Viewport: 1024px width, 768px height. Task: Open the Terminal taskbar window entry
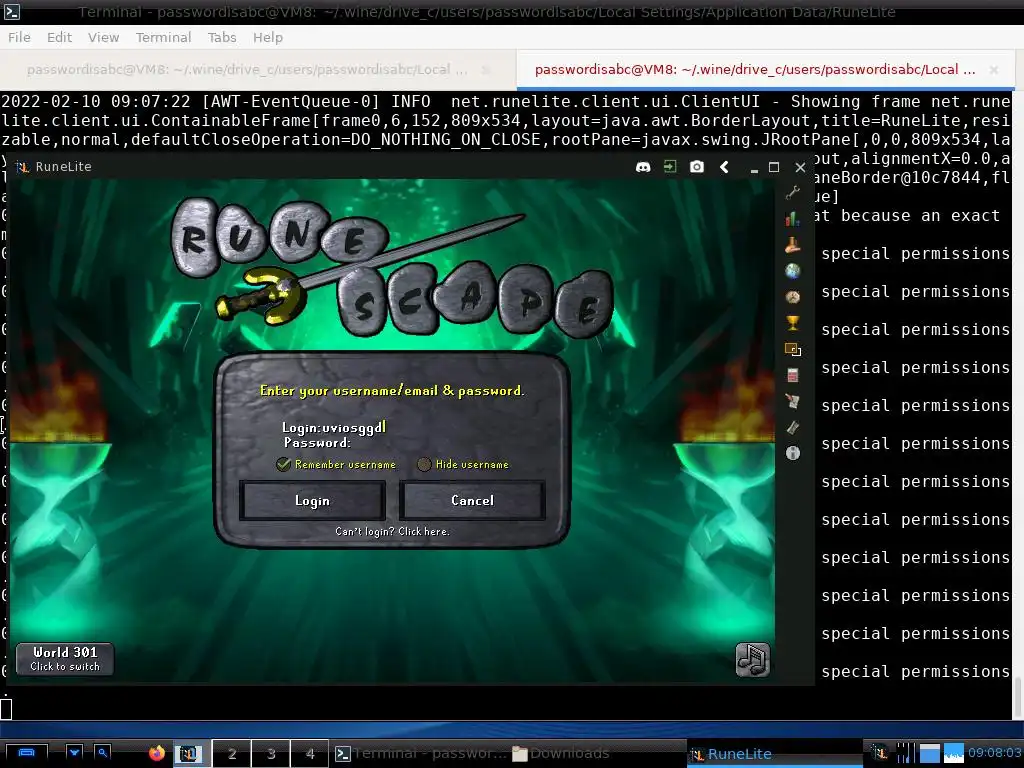coord(420,754)
